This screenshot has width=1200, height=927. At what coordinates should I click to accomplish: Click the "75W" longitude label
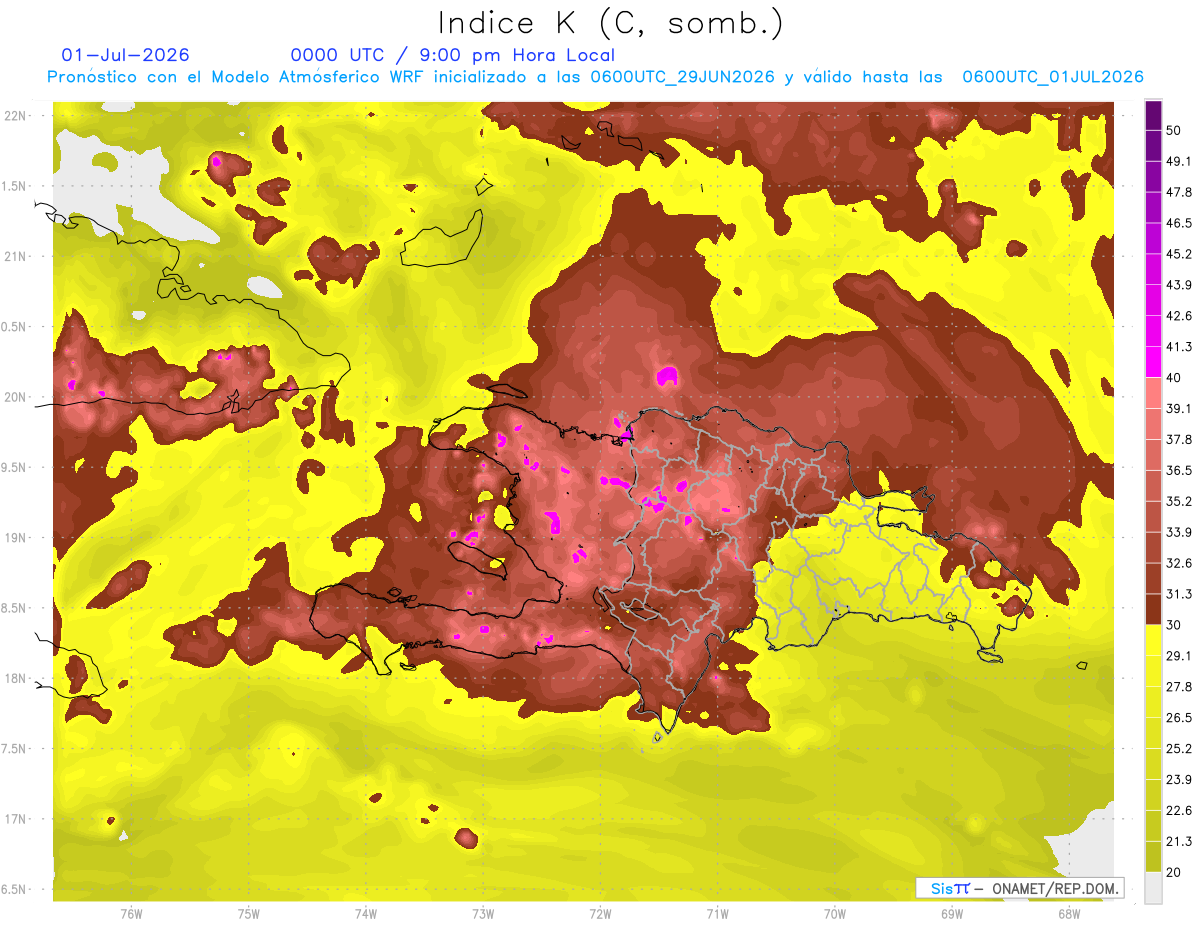[x=248, y=914]
